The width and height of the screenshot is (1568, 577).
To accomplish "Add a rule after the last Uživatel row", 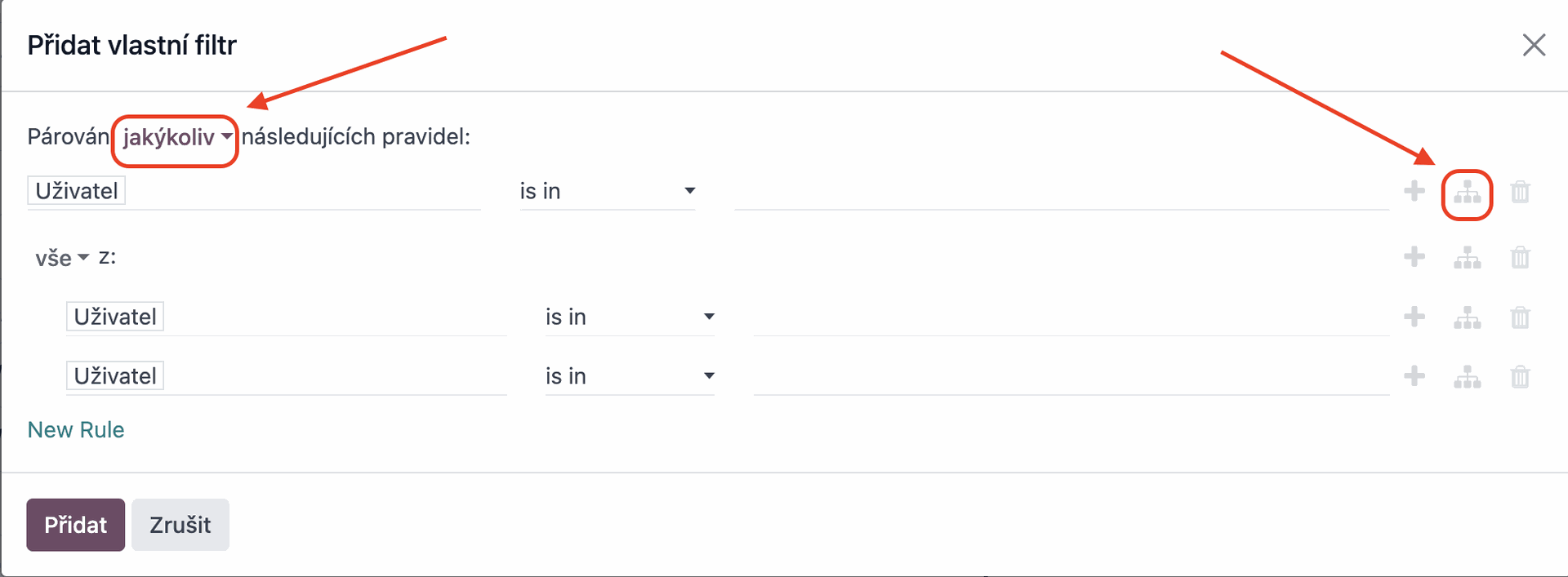I will coord(1414,376).
